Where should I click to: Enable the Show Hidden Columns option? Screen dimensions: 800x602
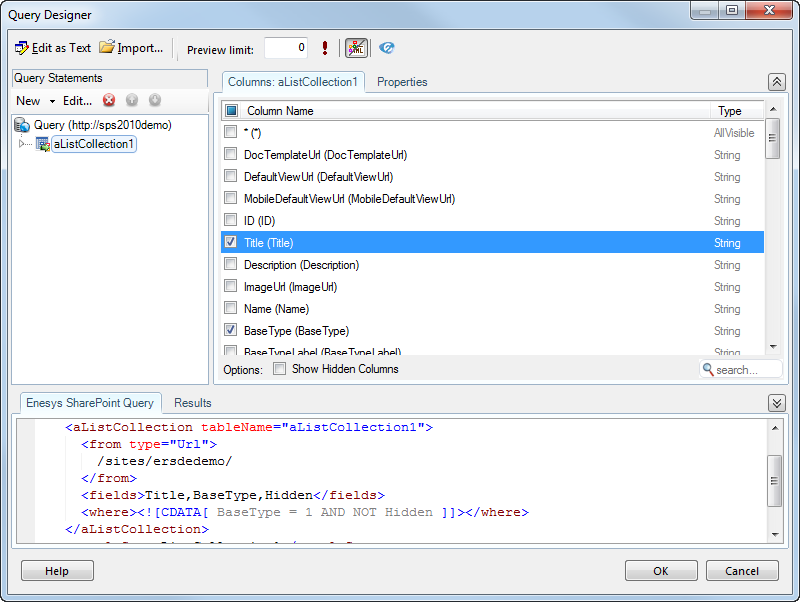pyautogui.click(x=279, y=369)
